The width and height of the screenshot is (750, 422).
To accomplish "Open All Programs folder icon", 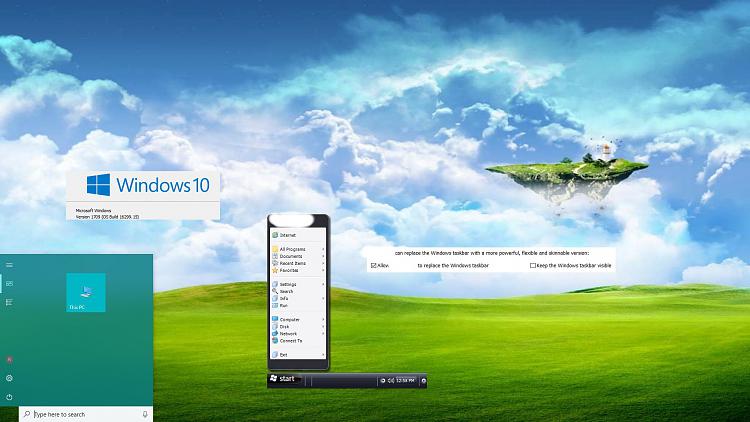I will (x=275, y=249).
